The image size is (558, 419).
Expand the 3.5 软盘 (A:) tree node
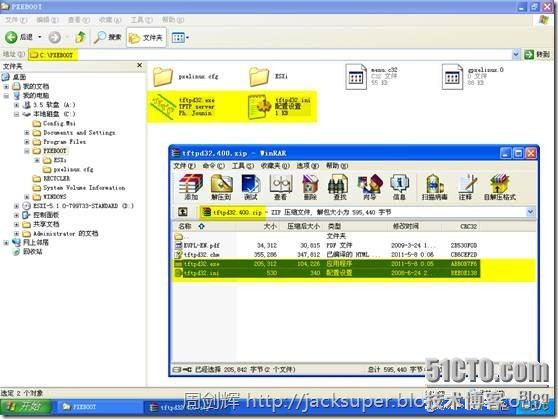pyautogui.click(x=16, y=105)
